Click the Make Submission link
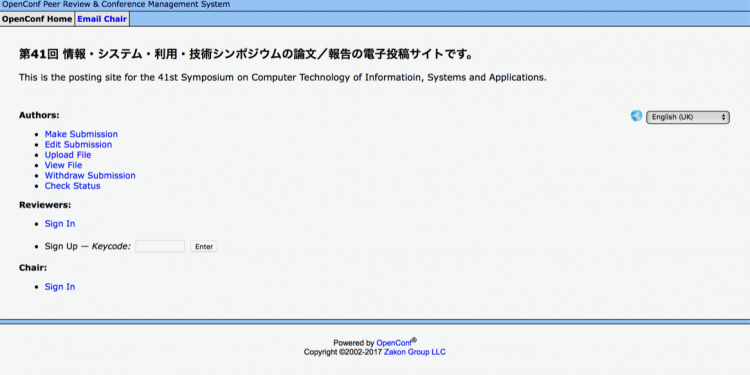750x375 pixels. tap(81, 134)
